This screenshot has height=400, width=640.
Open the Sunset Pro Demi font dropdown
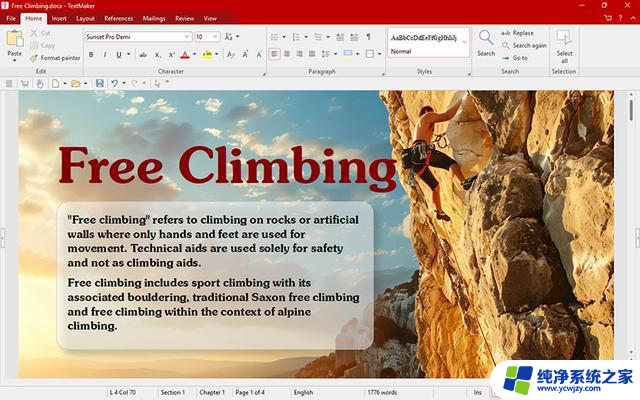pos(187,37)
